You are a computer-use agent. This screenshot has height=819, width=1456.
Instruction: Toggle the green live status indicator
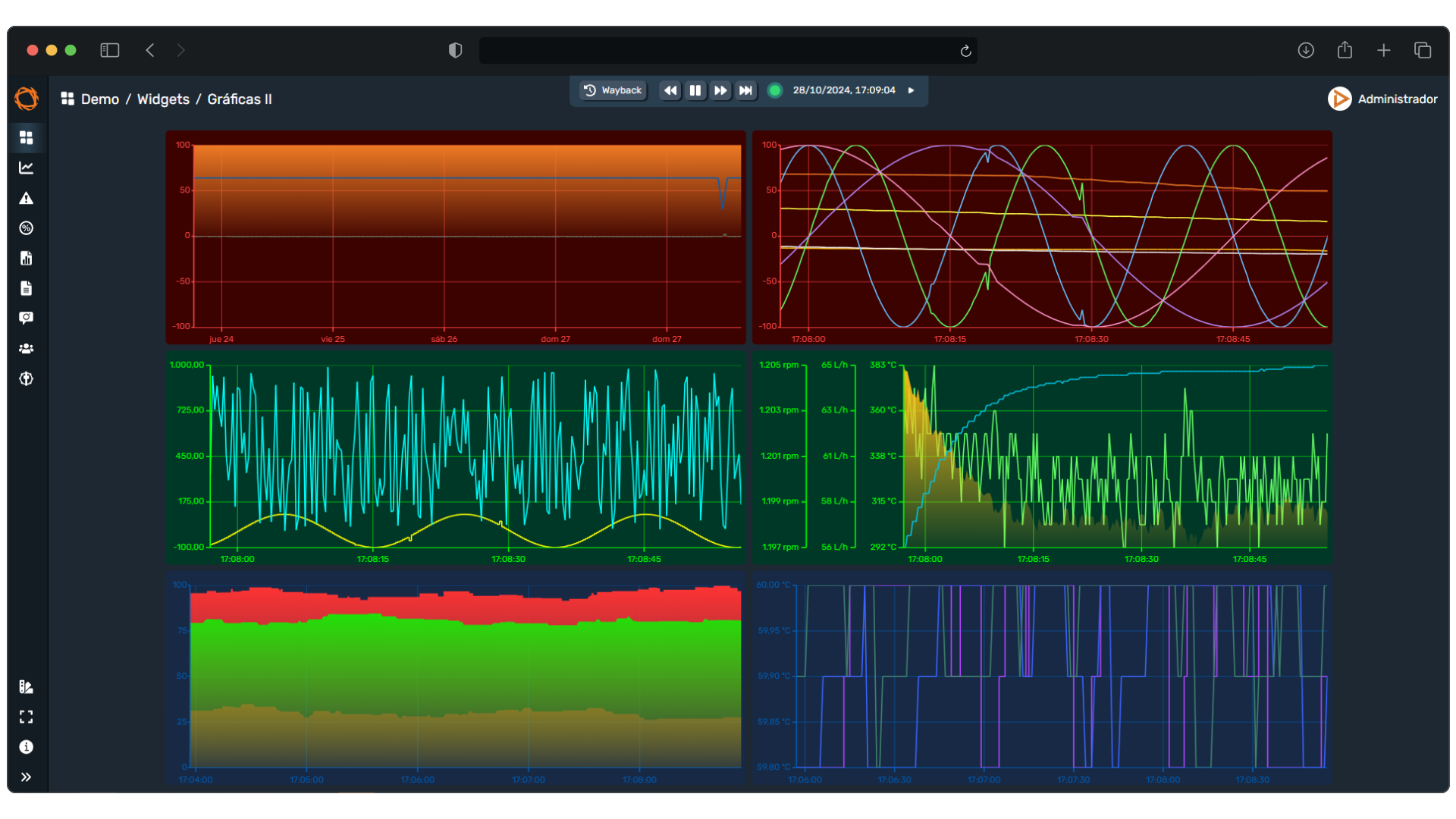pos(774,90)
